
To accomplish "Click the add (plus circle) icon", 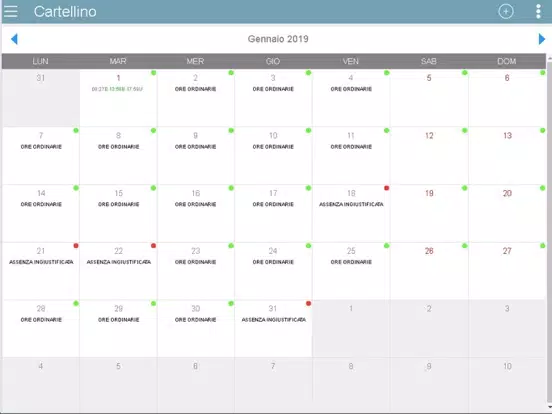I will point(506,12).
